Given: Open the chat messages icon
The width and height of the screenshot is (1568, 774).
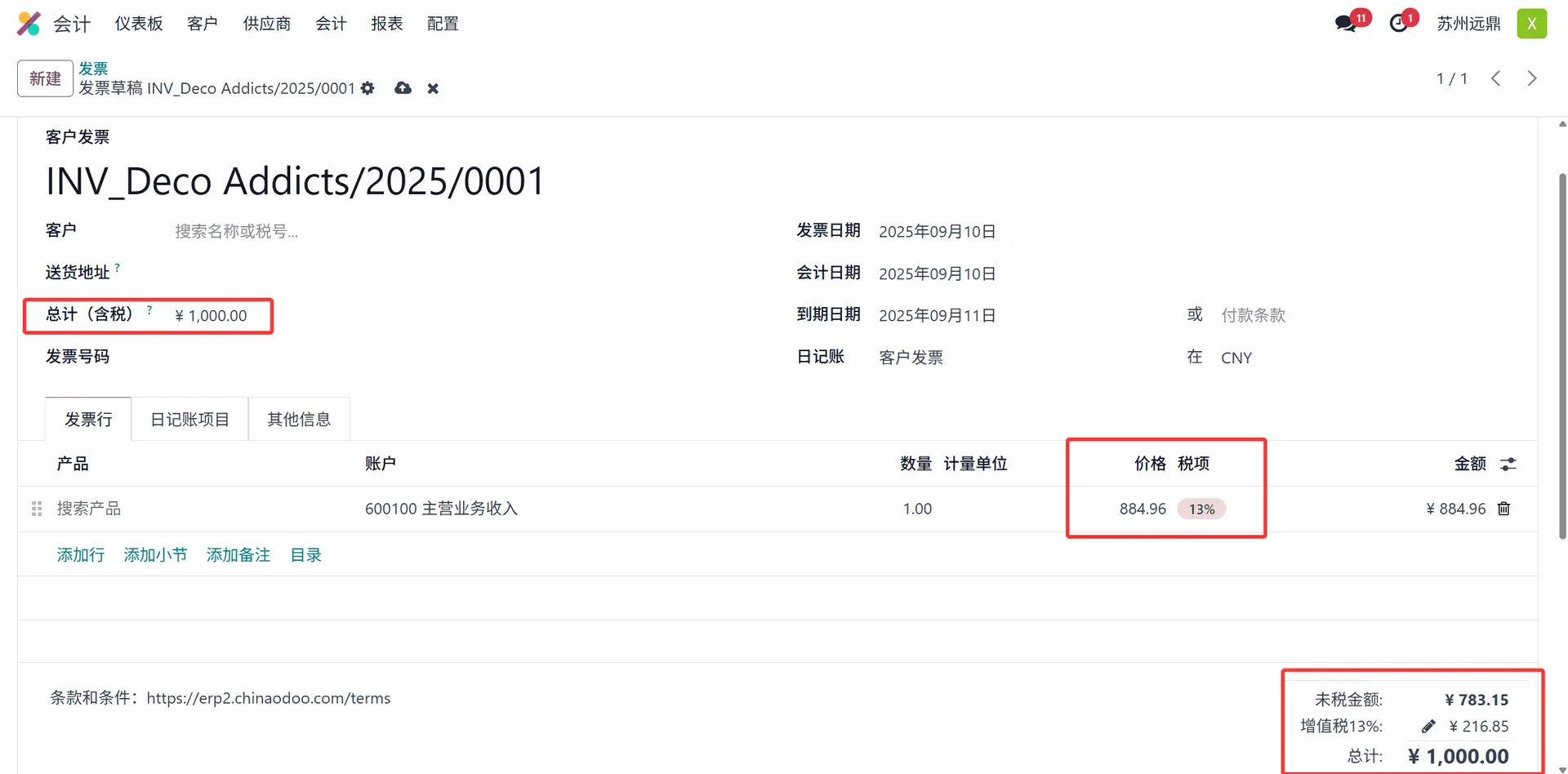Looking at the screenshot, I should click(x=1345, y=24).
